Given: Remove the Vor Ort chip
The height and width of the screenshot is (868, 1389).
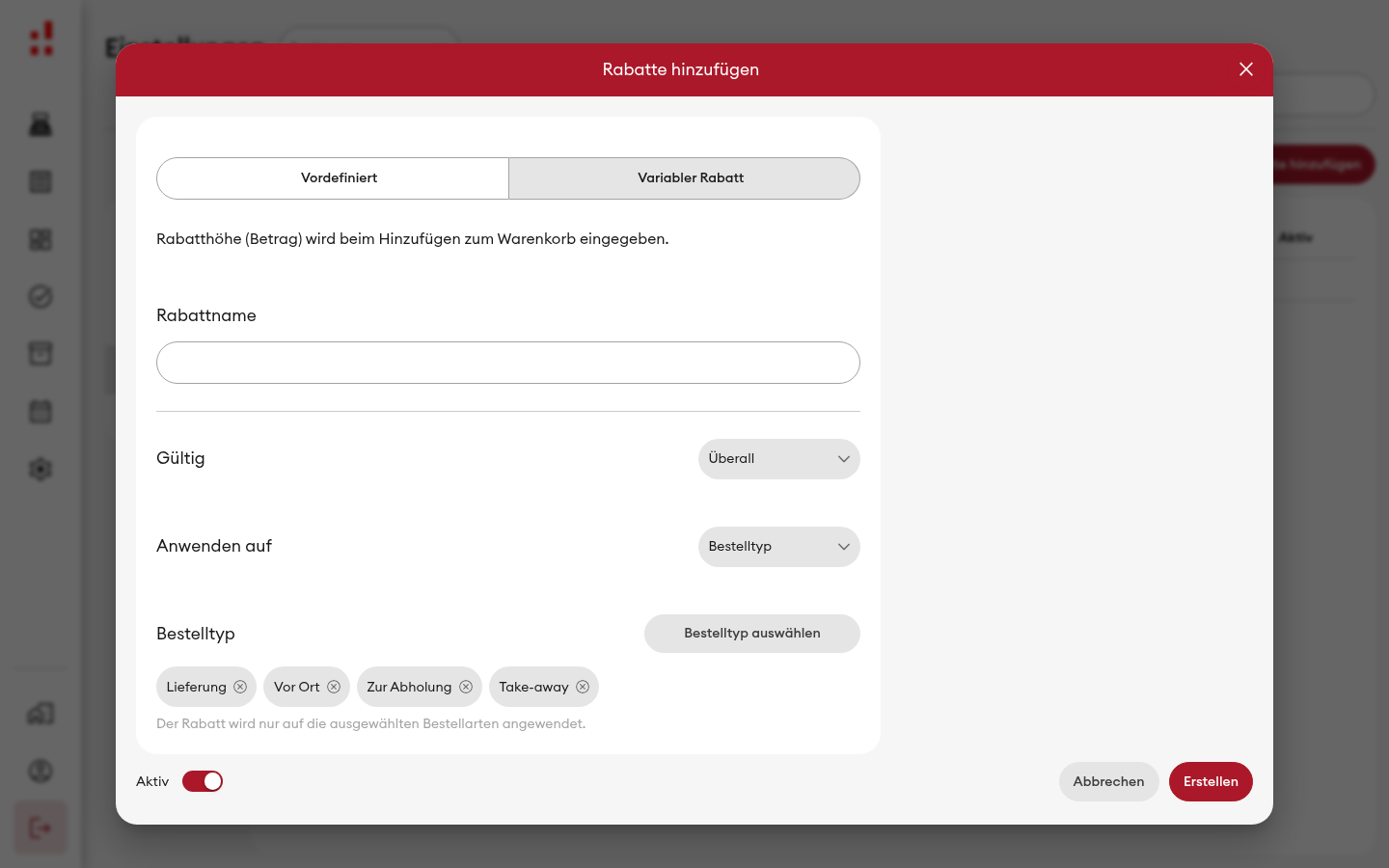Looking at the screenshot, I should pyautogui.click(x=334, y=687).
